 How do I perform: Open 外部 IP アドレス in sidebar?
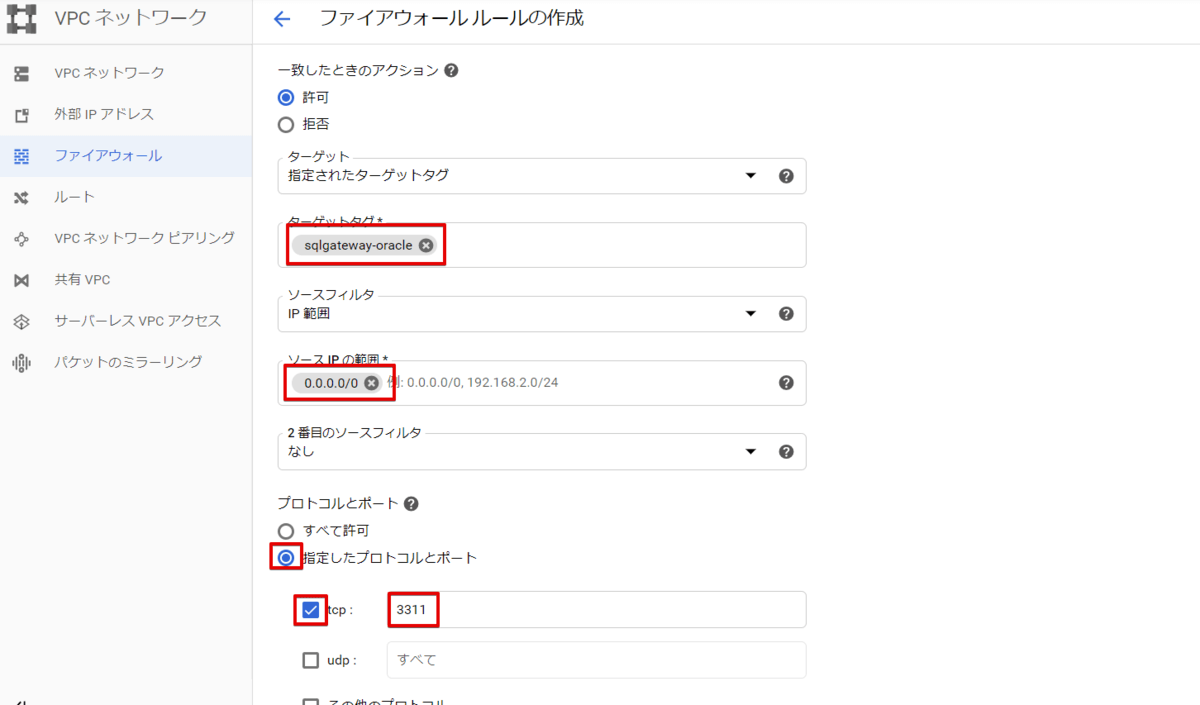(x=126, y=115)
